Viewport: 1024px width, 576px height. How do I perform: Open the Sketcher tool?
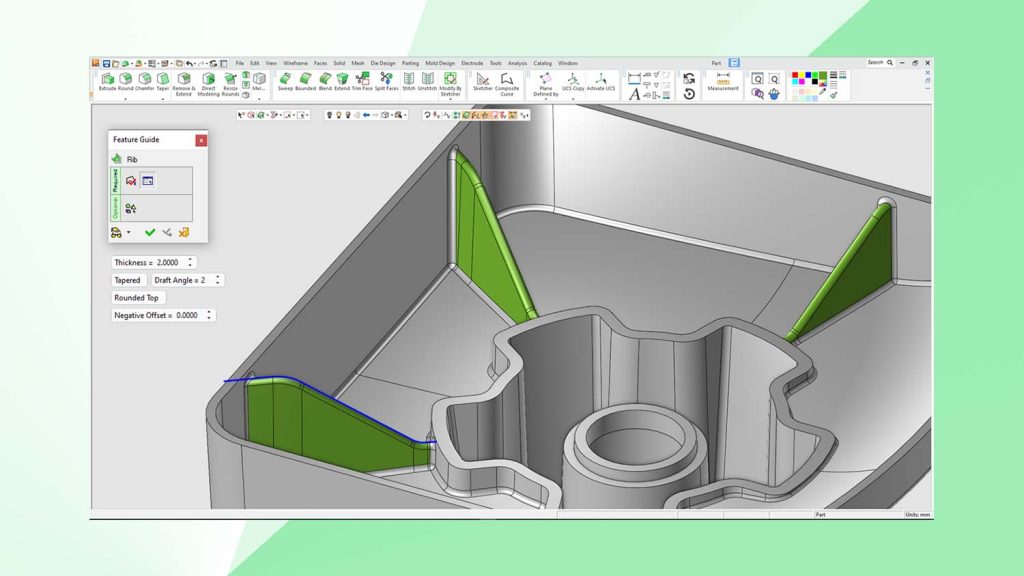(x=484, y=80)
